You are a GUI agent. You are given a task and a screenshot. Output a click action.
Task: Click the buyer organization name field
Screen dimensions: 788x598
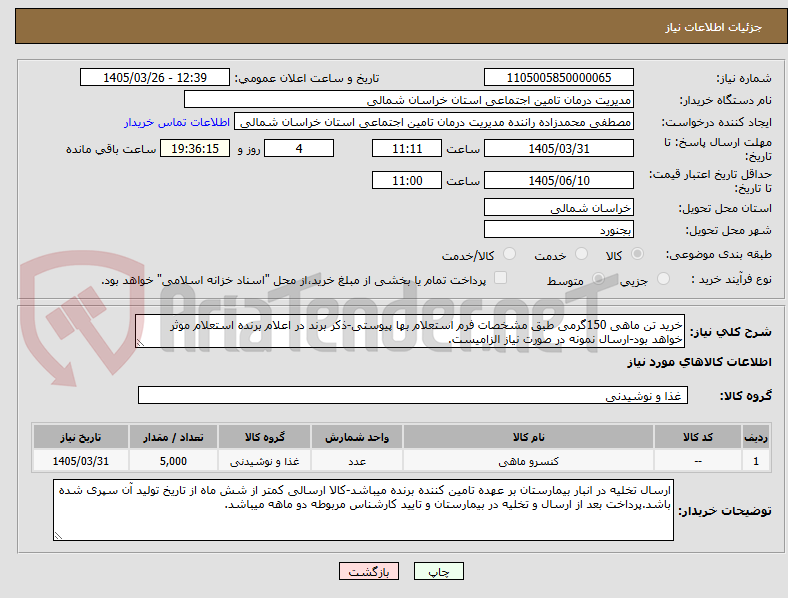(409, 99)
